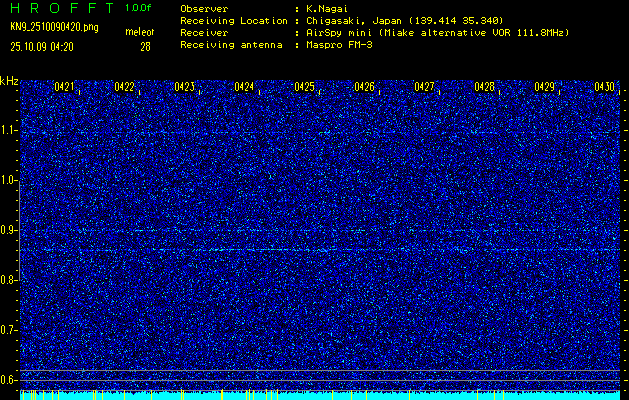
Task: Select the 1.1 frequency axis label
Action: click(x=9, y=130)
